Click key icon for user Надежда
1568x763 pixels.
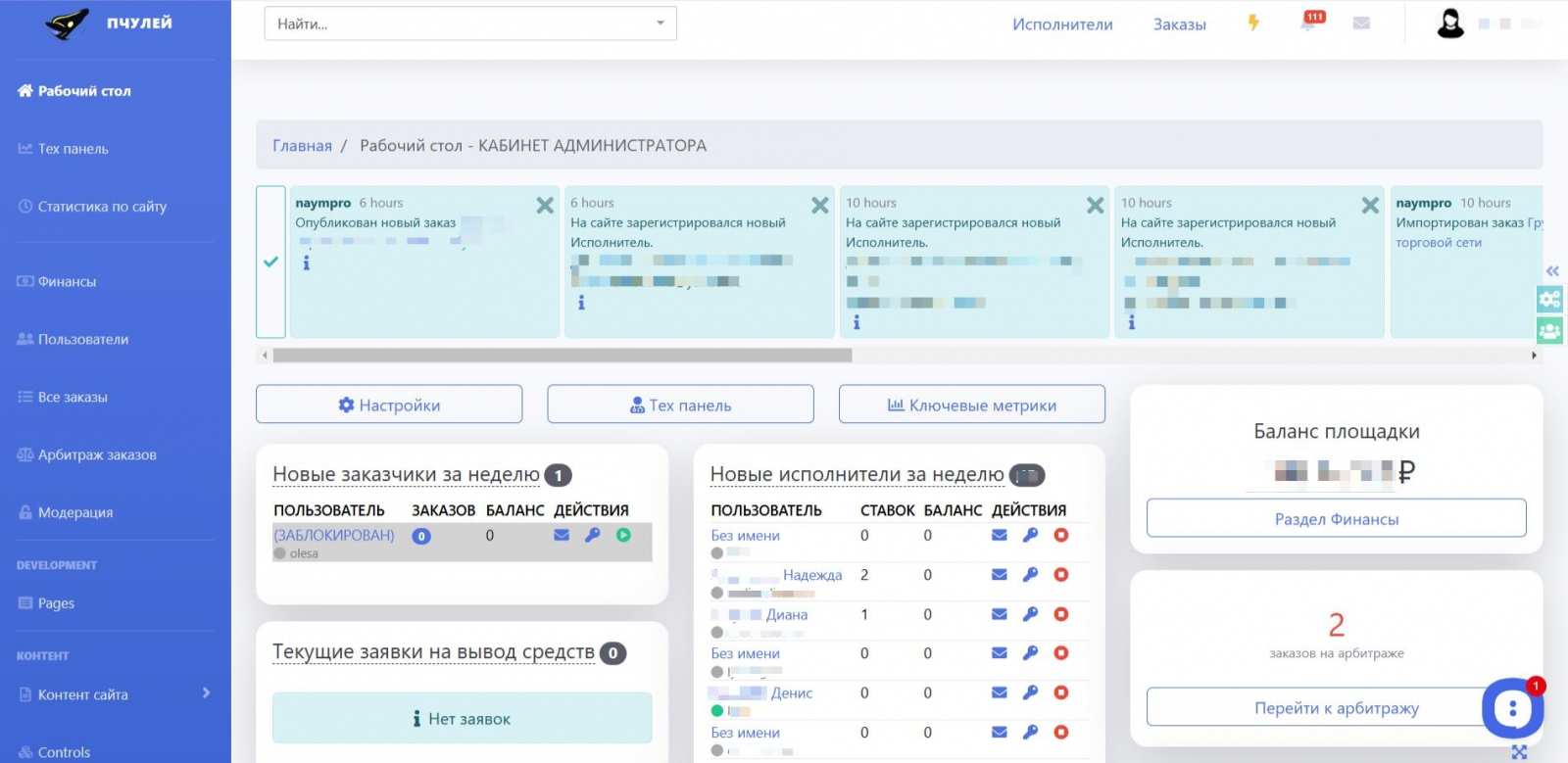point(1030,575)
